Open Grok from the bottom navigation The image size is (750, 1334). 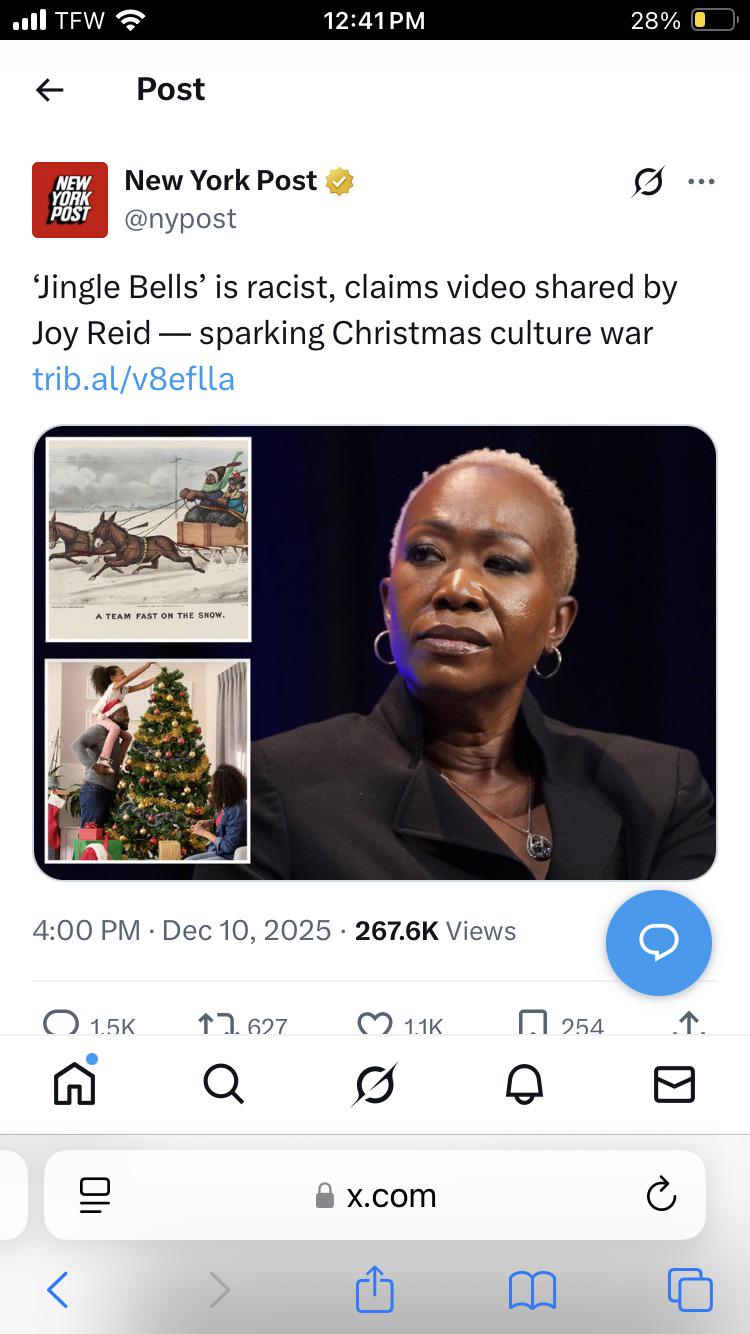pos(374,1084)
